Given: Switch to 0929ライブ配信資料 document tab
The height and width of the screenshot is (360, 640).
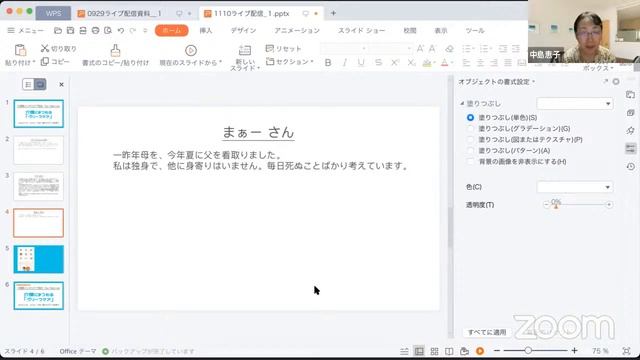Looking at the screenshot, I should [x=124, y=13].
